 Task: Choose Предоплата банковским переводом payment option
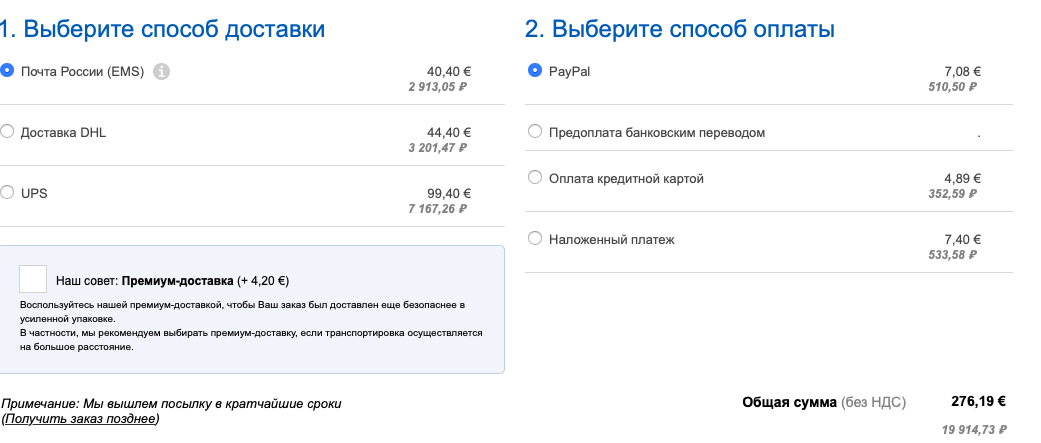[535, 131]
